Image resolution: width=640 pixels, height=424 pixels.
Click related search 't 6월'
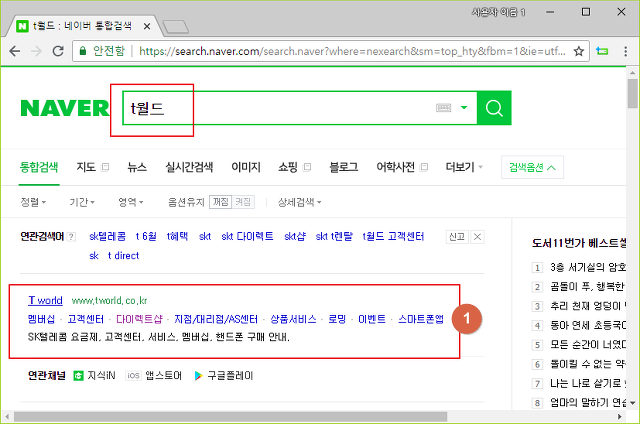[146, 236]
